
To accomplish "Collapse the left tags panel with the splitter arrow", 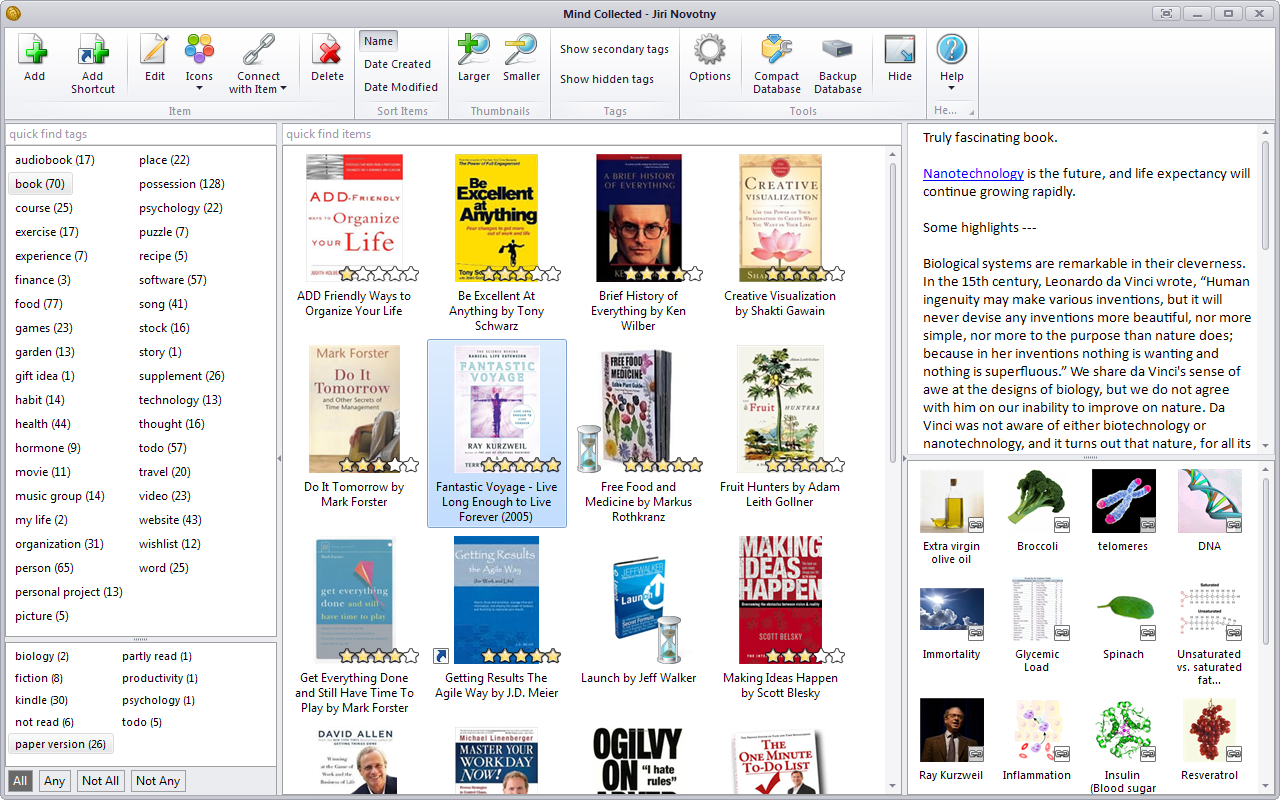I will point(279,458).
